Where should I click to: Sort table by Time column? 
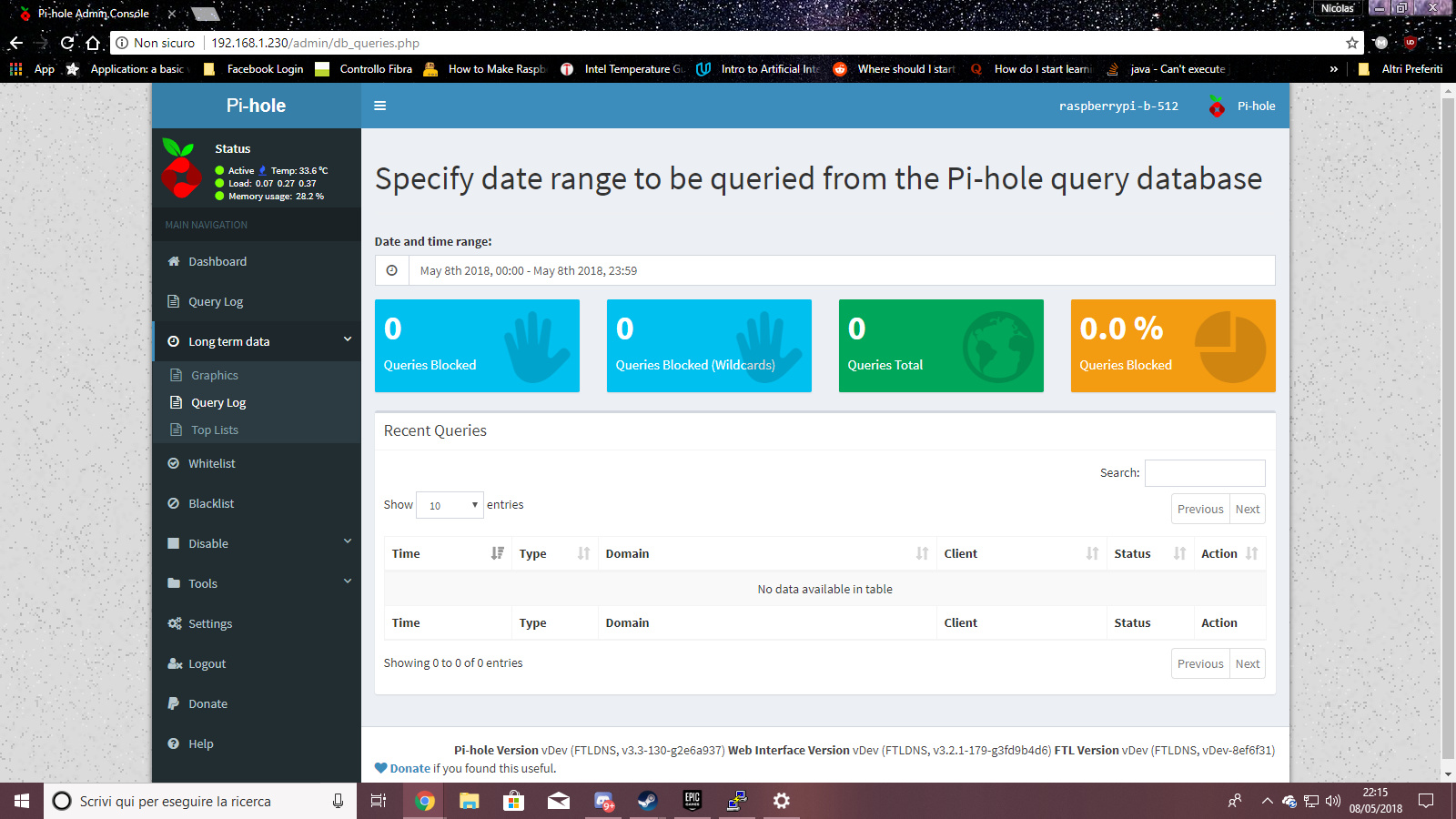click(x=448, y=553)
